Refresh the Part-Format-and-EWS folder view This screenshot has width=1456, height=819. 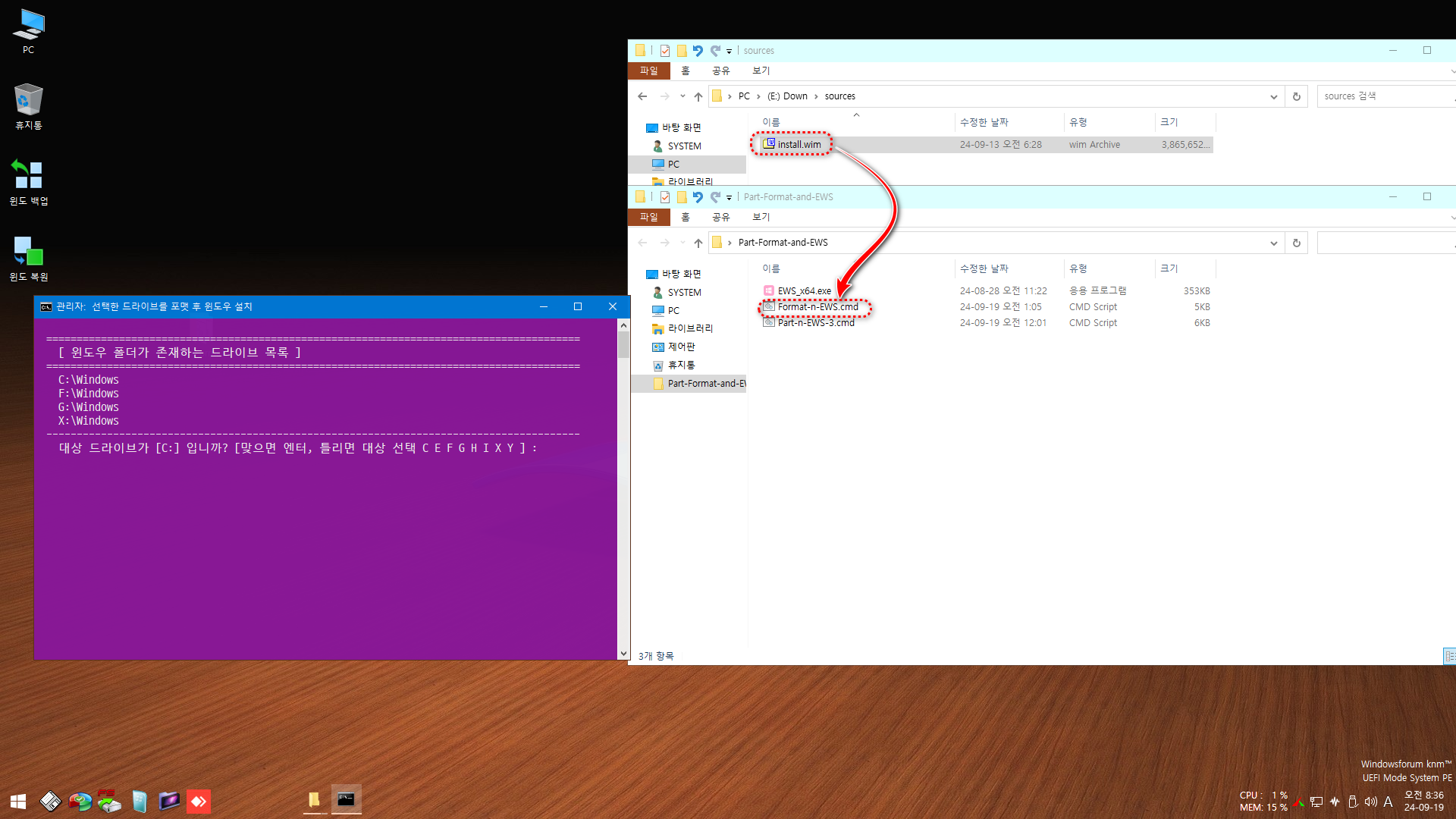point(1297,243)
